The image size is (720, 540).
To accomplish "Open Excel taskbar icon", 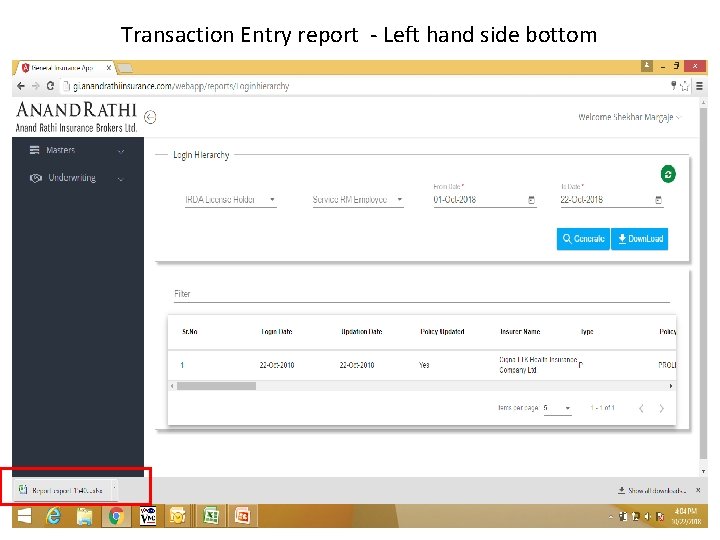I will click(211, 517).
